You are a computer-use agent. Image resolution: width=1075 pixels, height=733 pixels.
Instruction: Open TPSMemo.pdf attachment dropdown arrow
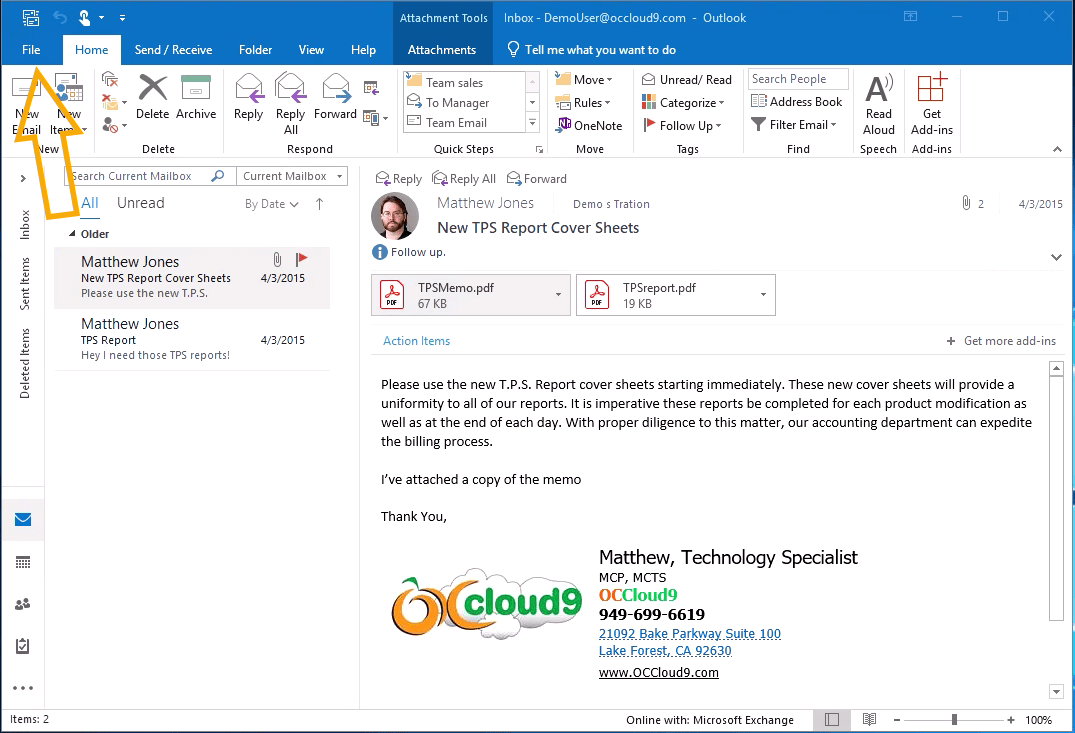click(x=559, y=295)
